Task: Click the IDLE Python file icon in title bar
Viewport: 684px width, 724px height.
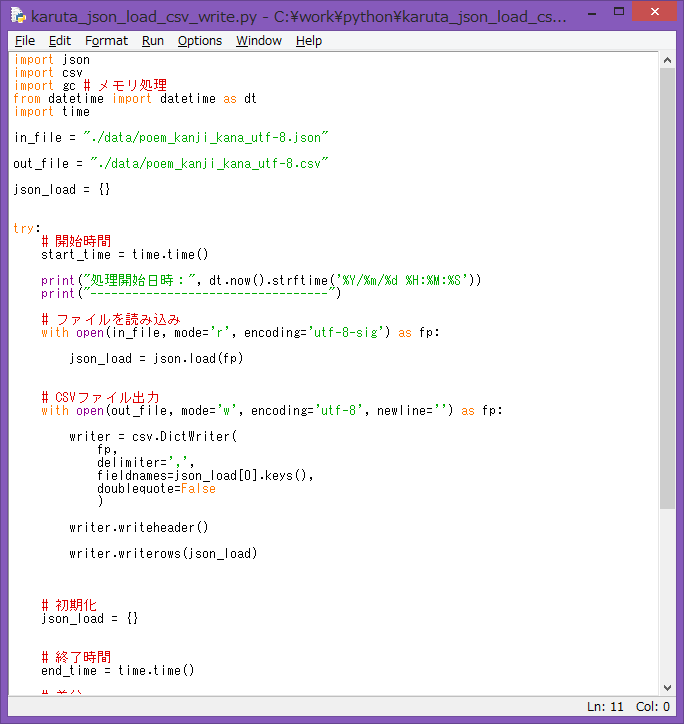Action: pyautogui.click(x=18, y=17)
